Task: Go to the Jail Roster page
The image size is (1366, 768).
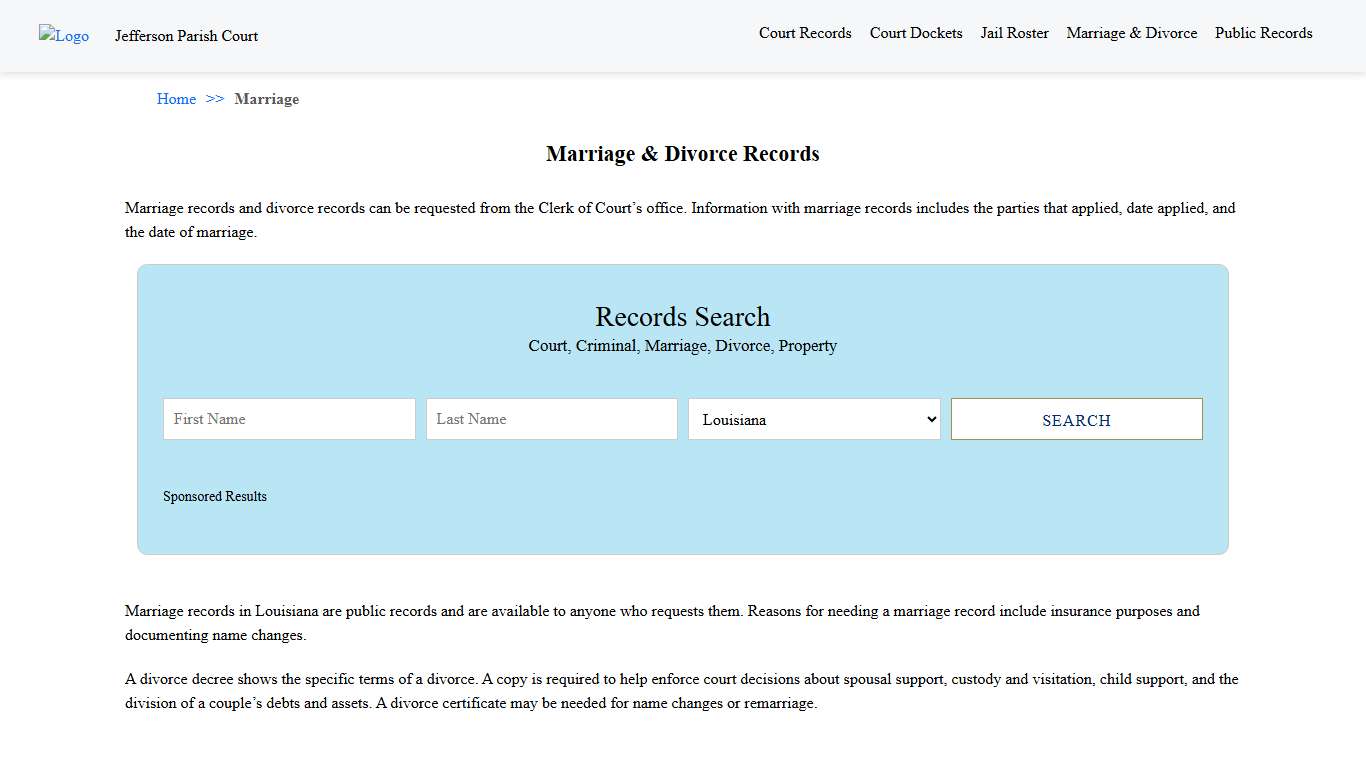Action: click(x=1014, y=33)
